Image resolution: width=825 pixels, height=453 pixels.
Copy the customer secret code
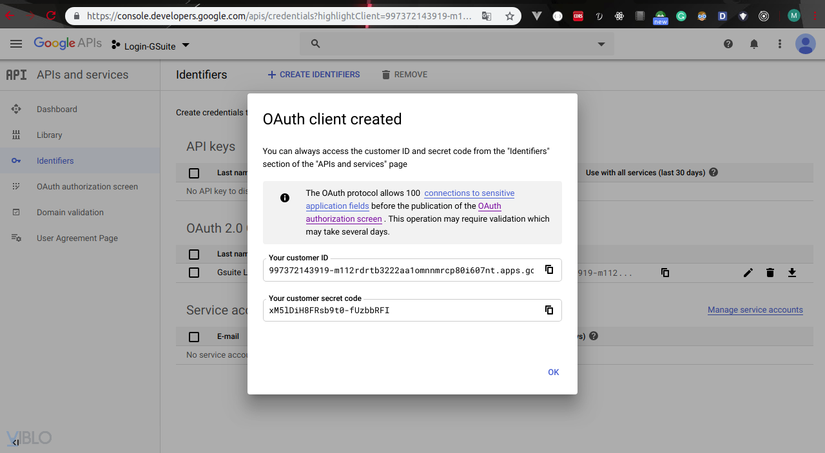point(549,310)
